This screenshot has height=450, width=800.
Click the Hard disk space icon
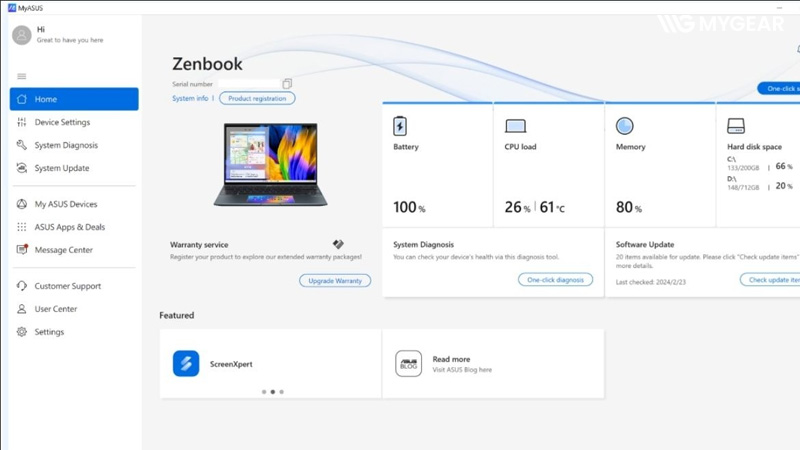coord(736,126)
